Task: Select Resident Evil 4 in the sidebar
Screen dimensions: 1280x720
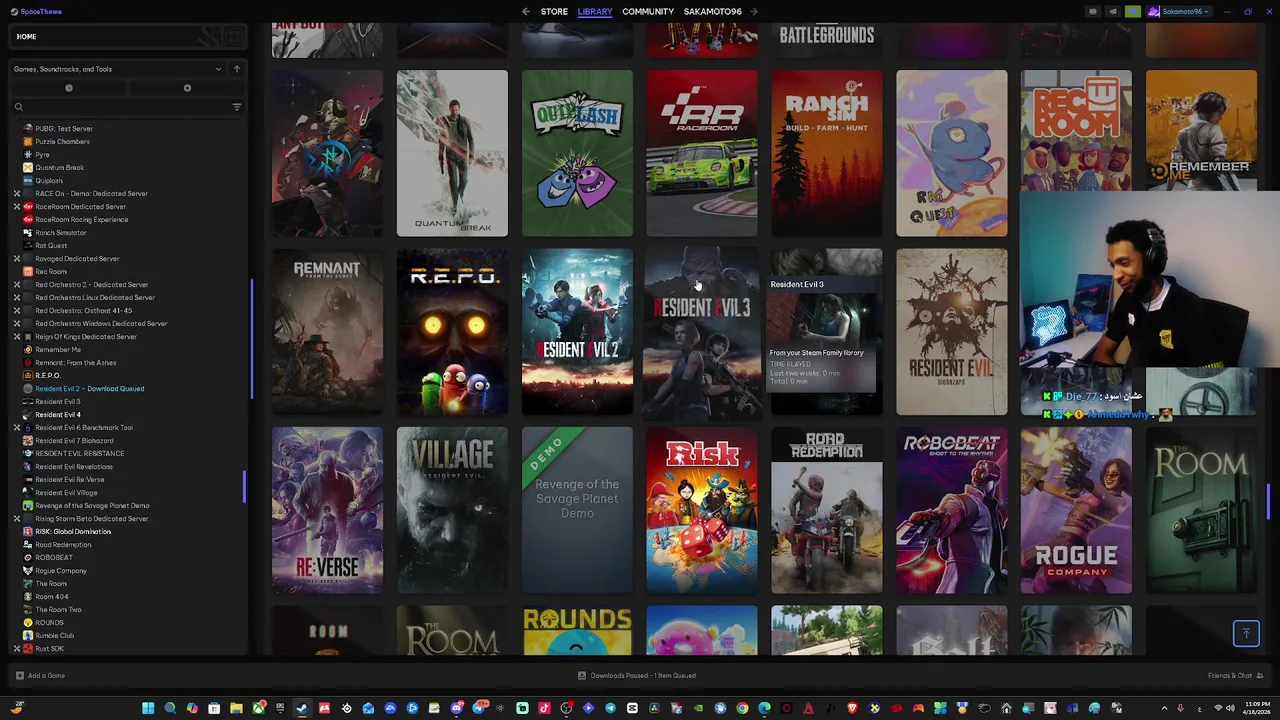Action: 57,414
